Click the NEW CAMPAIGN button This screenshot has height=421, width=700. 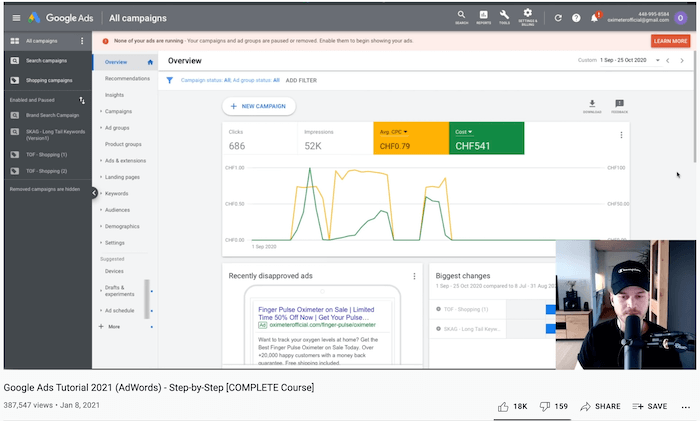259,106
